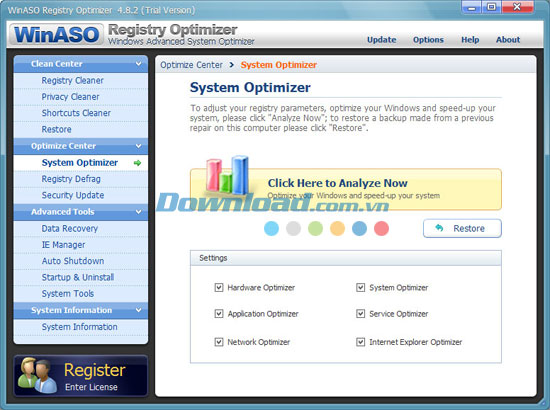Click the green circle indicator
Image resolution: width=550 pixels, height=410 pixels.
tap(315, 228)
